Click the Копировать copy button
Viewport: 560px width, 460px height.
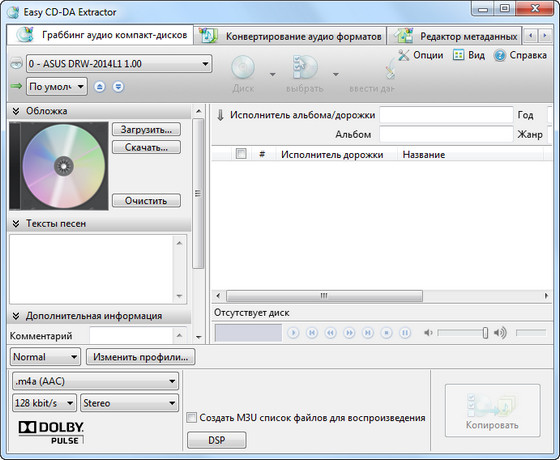[x=492, y=410]
